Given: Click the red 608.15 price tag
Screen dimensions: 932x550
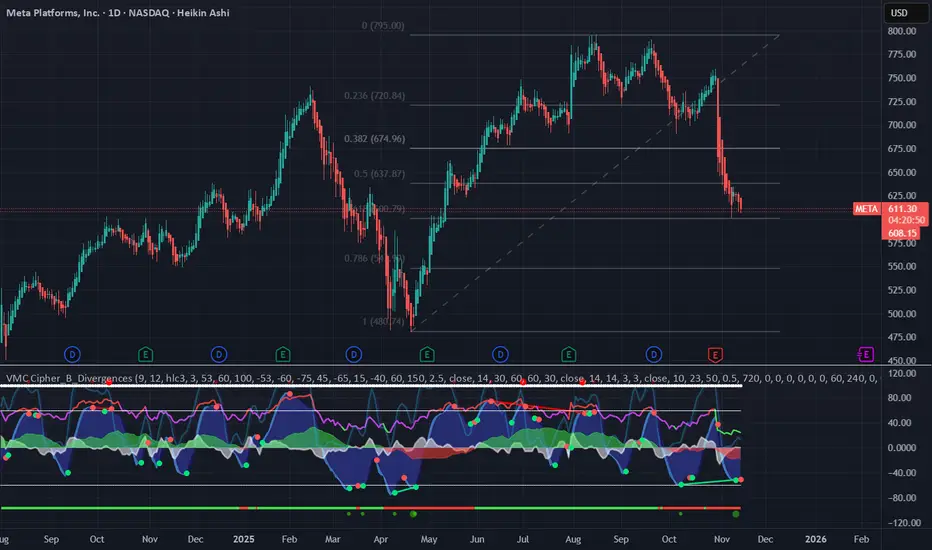Looking at the screenshot, I should click(901, 233).
